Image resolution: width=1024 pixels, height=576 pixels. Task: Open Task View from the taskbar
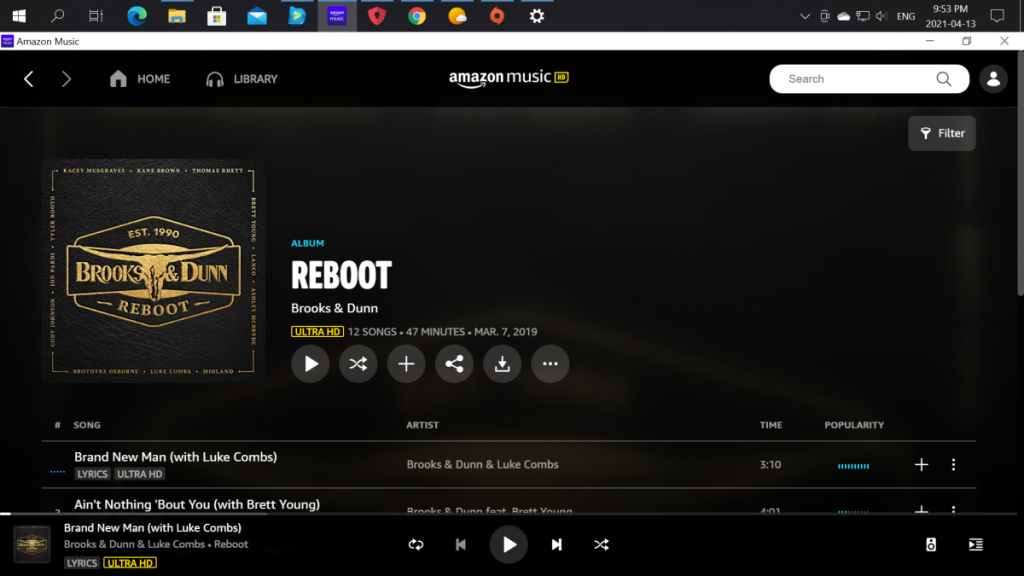pyautogui.click(x=96, y=16)
